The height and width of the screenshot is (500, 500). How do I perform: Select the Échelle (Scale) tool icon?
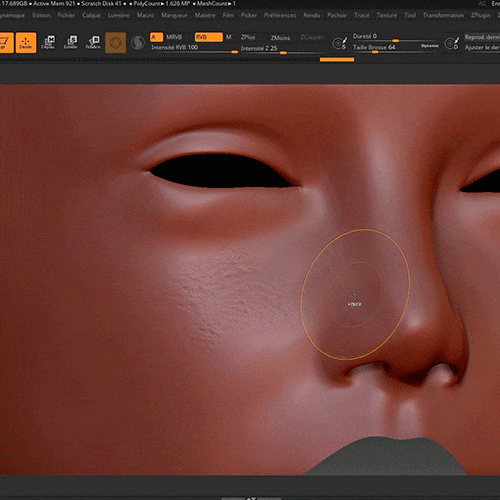71,43
